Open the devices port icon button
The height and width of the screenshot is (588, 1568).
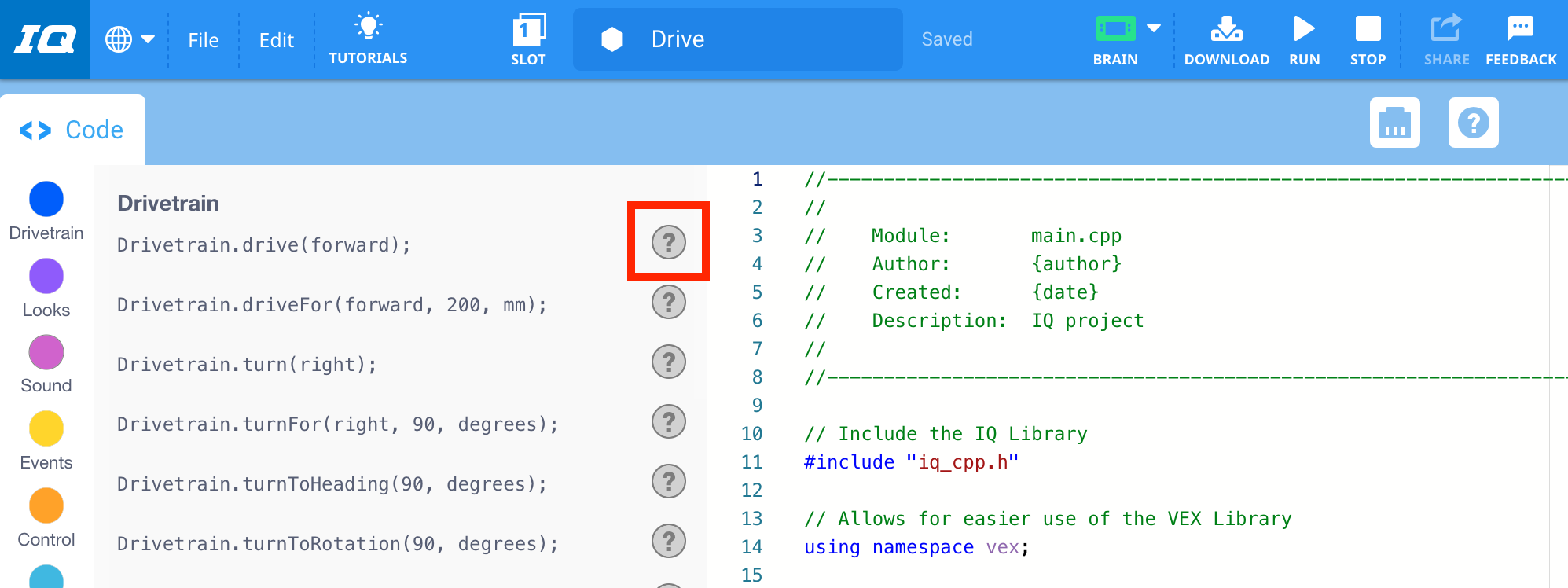tap(1394, 123)
